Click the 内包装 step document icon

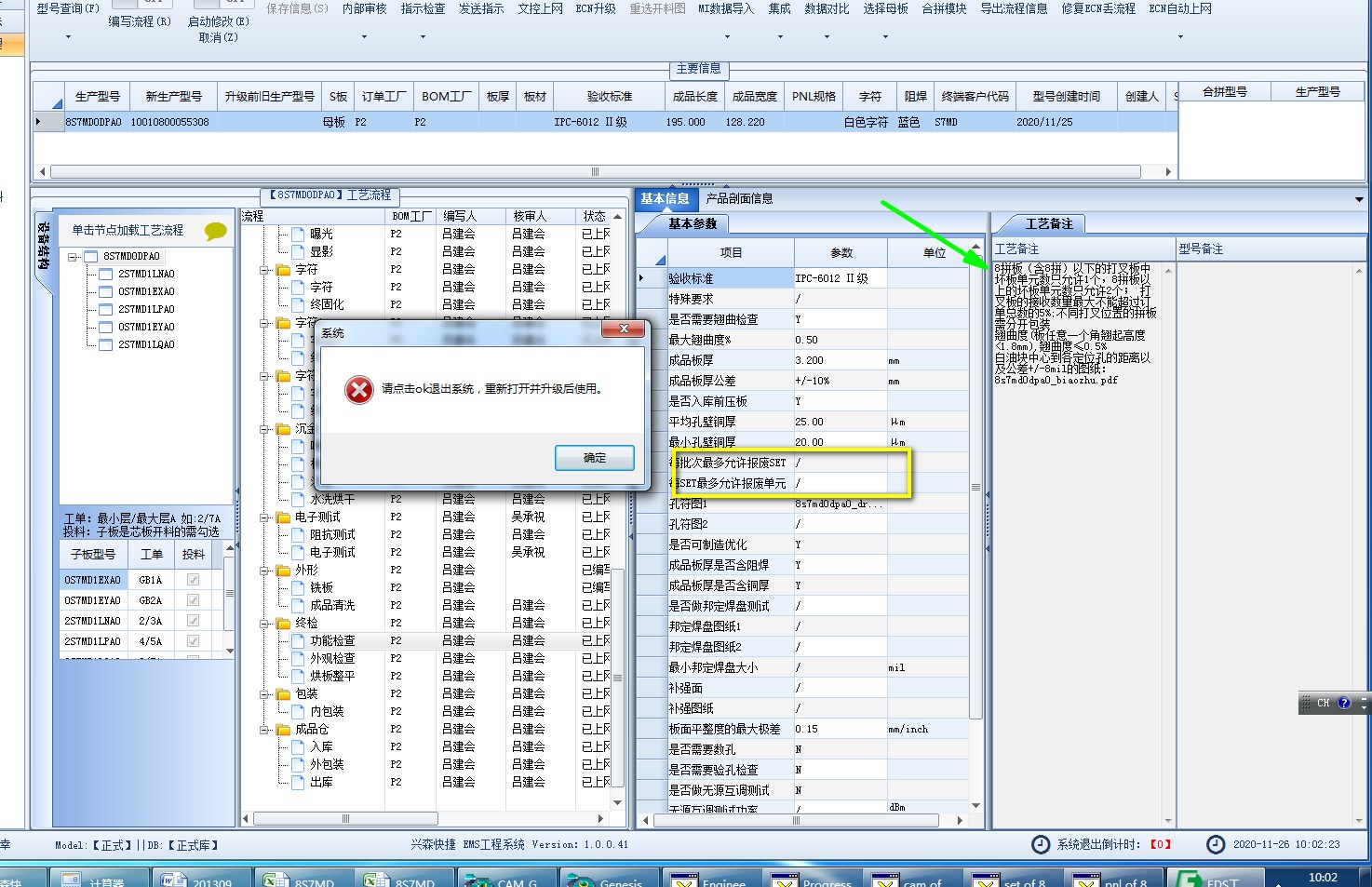click(298, 711)
